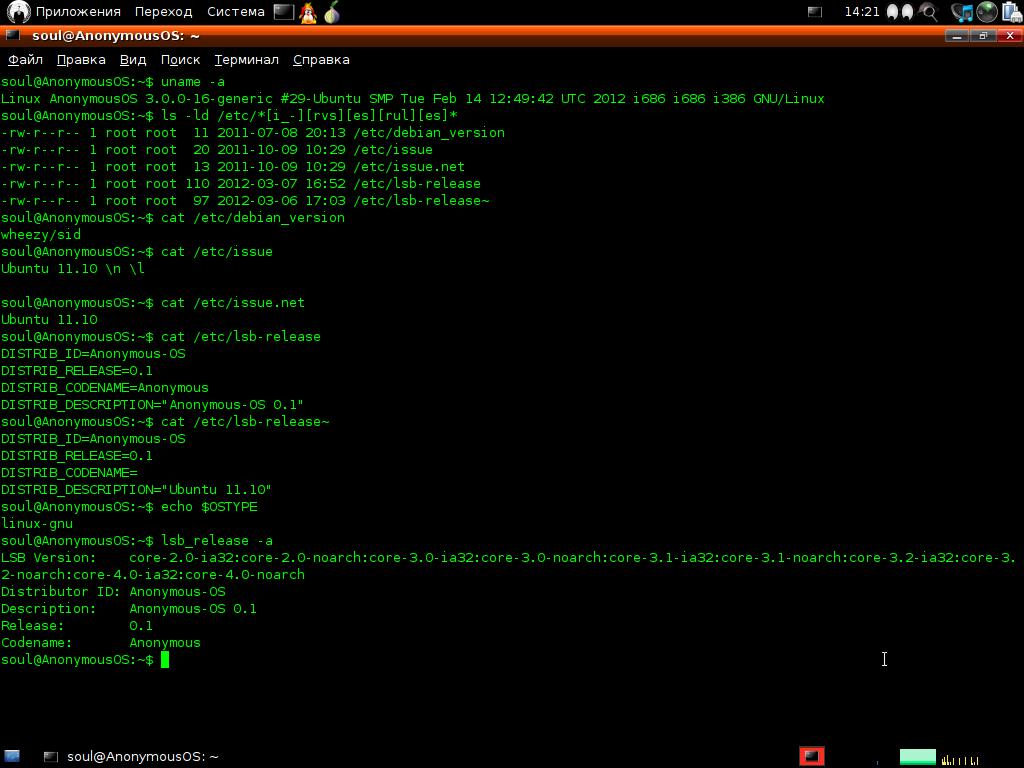Screen dimensions: 1024x768
Task: Click 'Codename: Anonymous' line
Action: (x=101, y=642)
